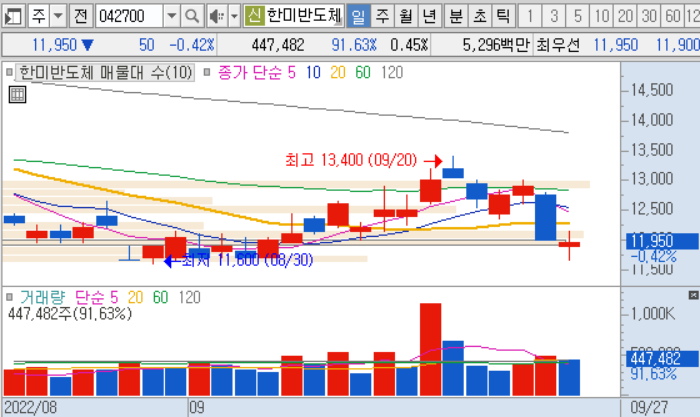Click the 11,950 price tag on axis
700x417 pixels.
click(x=662, y=241)
